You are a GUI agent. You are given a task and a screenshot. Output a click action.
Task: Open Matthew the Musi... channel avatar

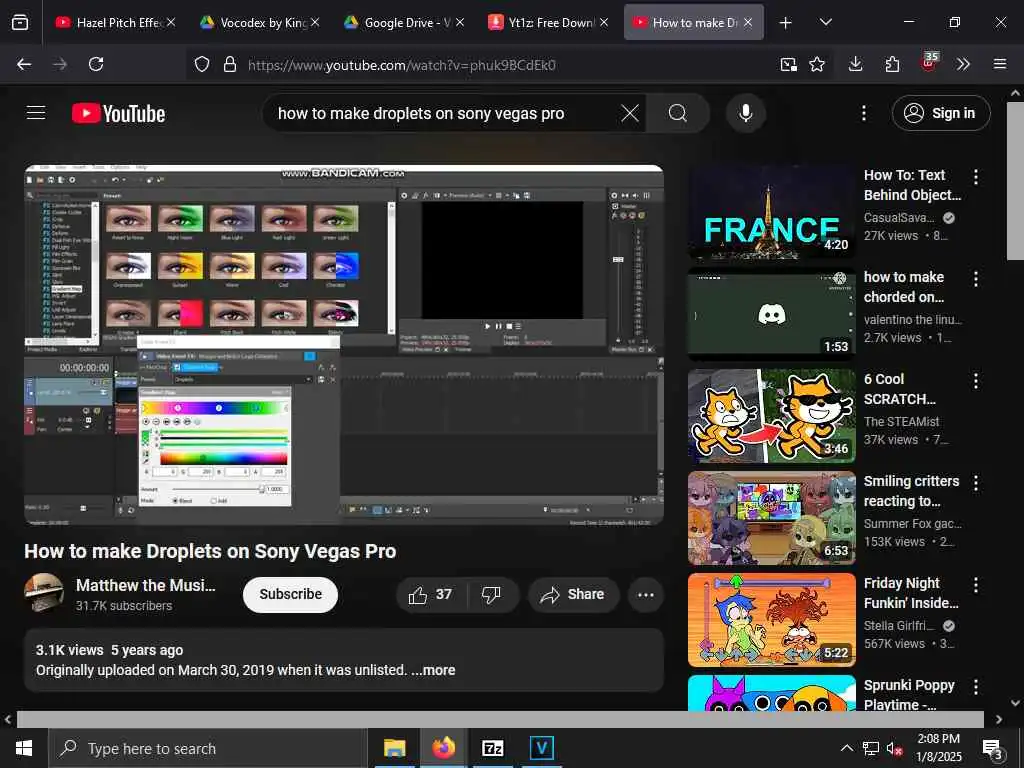pyautogui.click(x=44, y=593)
